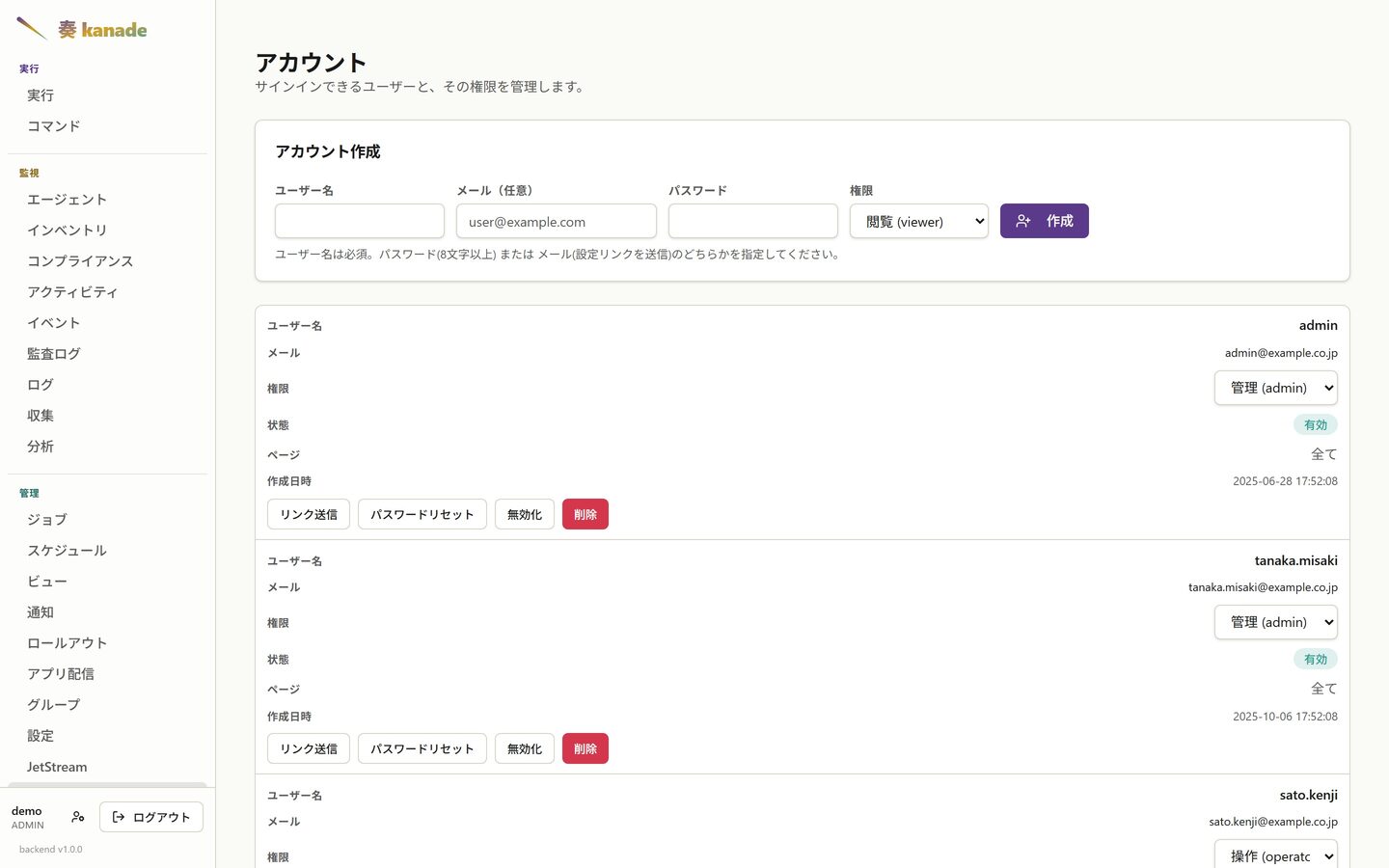Go to コマンド in sidebar
This screenshot has width=1389, height=868.
pyautogui.click(x=107, y=126)
